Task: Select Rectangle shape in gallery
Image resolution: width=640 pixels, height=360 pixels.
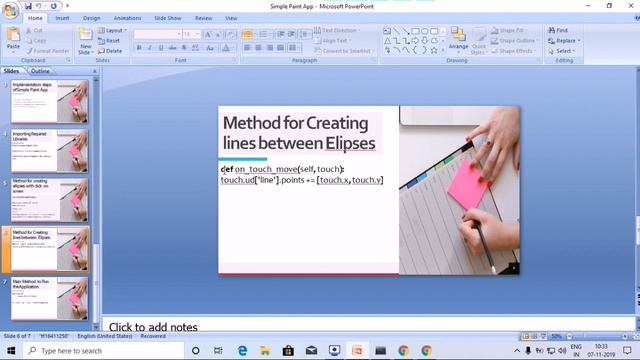Action: pos(416,31)
